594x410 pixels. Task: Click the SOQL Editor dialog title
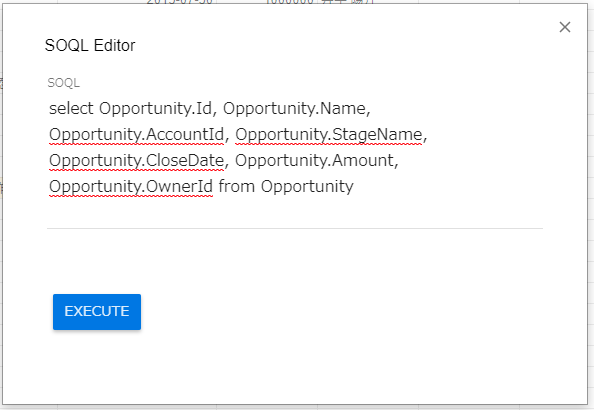pos(90,45)
